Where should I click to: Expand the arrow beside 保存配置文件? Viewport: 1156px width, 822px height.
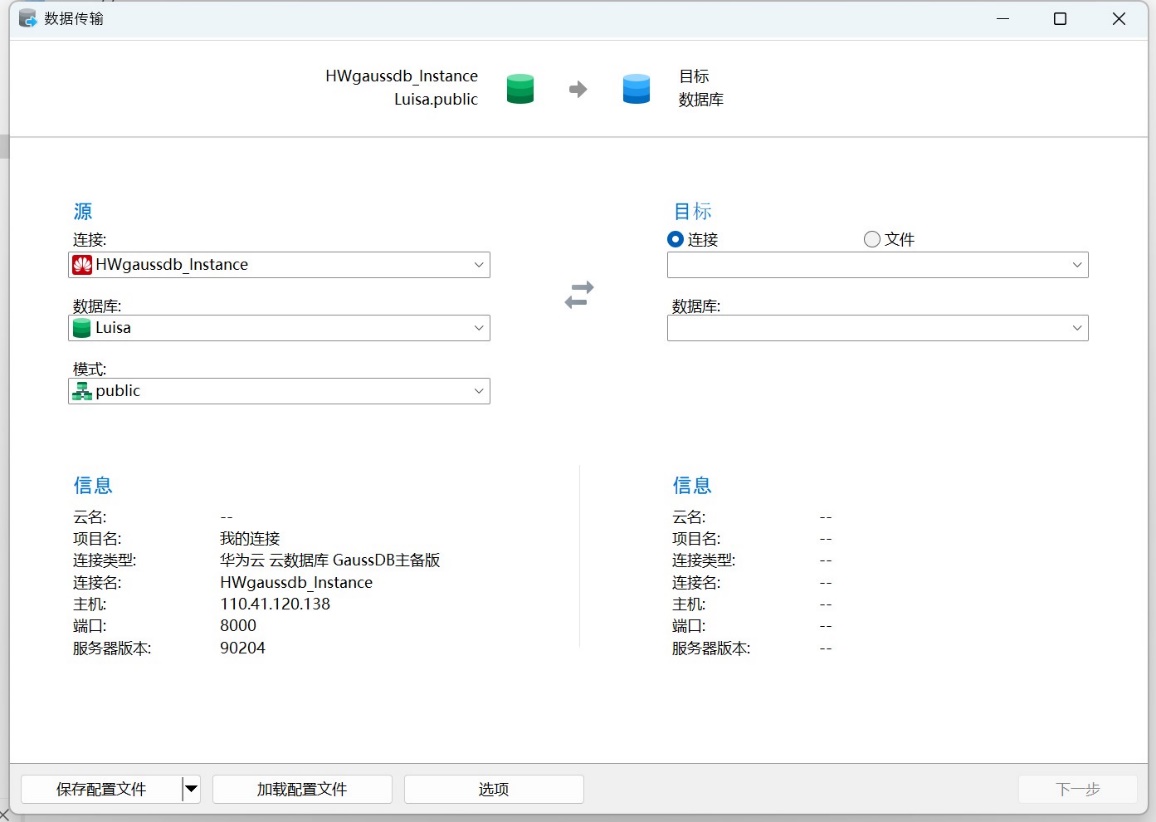(x=191, y=789)
